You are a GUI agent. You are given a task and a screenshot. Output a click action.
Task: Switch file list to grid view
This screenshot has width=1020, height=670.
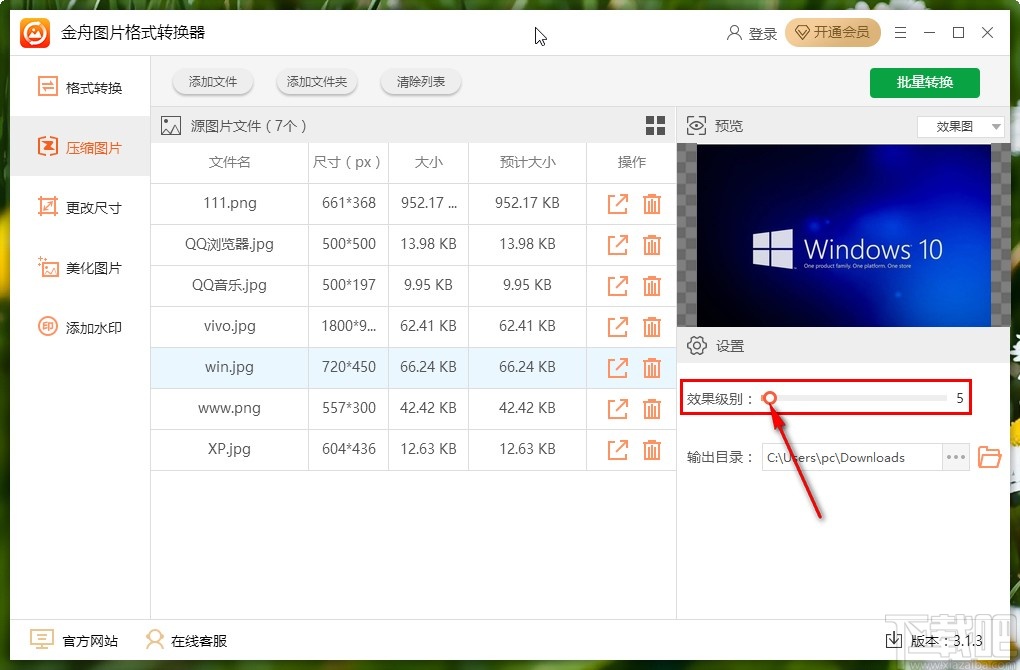(655, 125)
